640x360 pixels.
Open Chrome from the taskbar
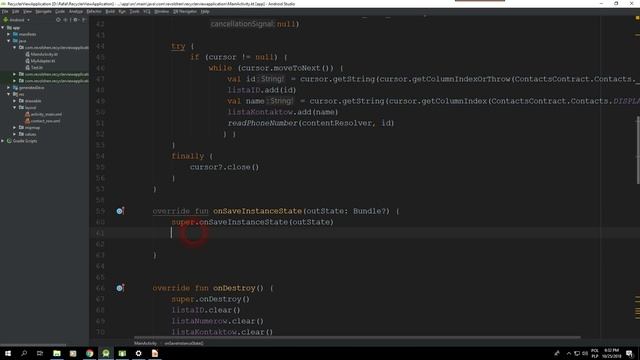pyautogui.click(x=89, y=353)
